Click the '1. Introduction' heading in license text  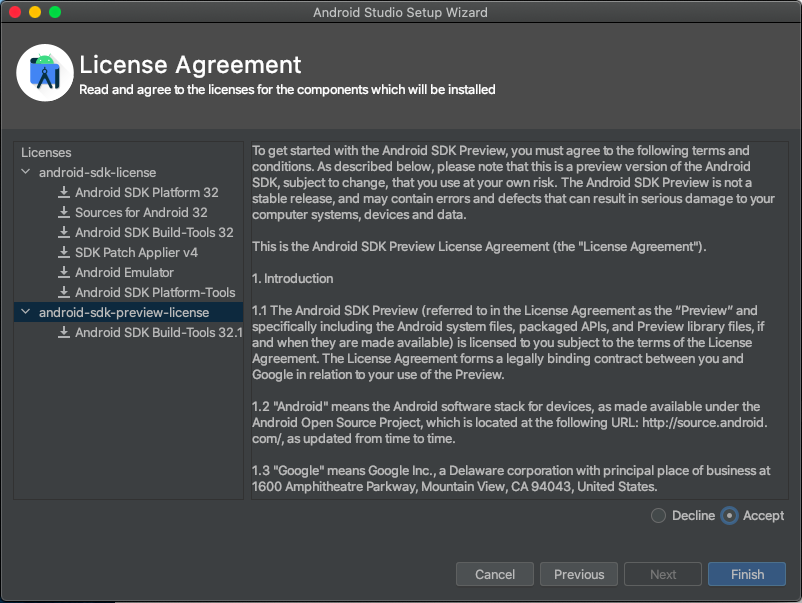pos(293,278)
